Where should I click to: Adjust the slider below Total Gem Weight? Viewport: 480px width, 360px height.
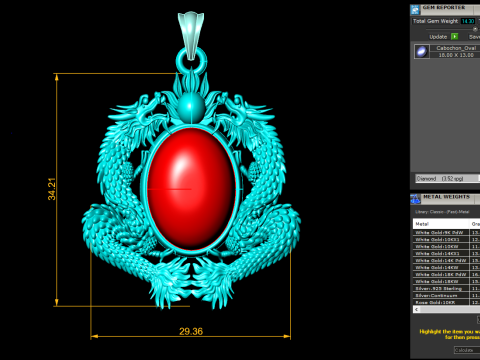coord(475,29)
